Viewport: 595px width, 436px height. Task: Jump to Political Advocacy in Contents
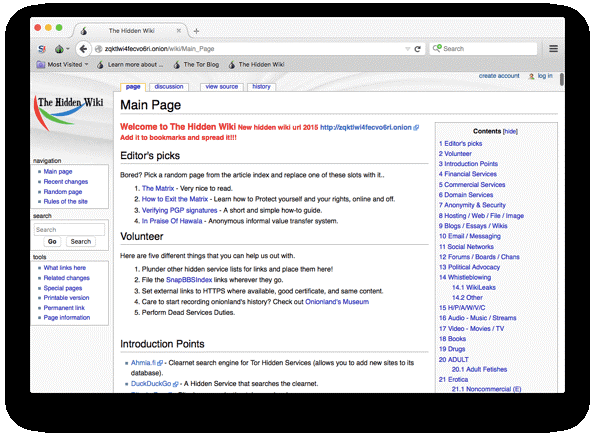469,267
